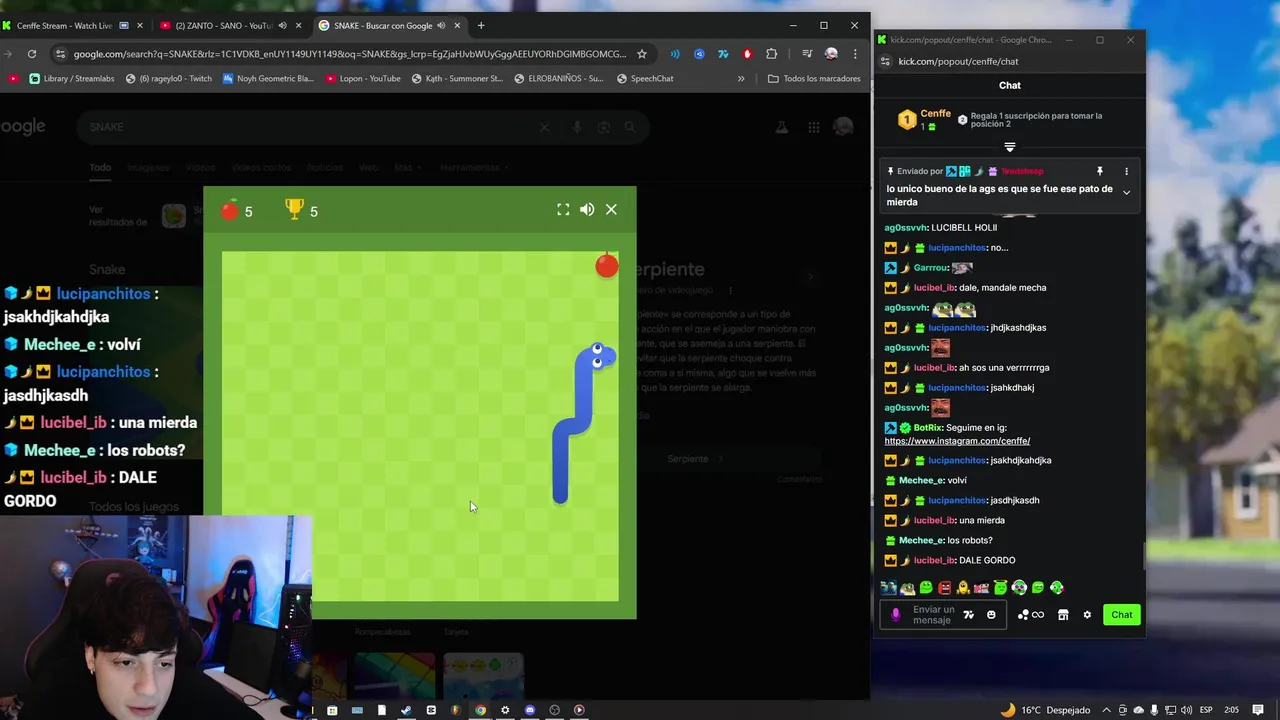Reload the current page
1280x720 pixels.
(32, 54)
